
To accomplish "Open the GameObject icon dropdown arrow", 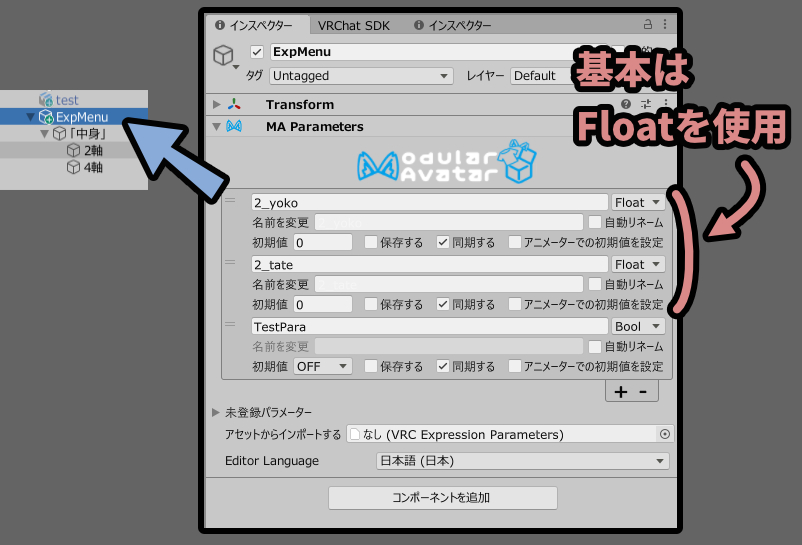I will coord(236,67).
